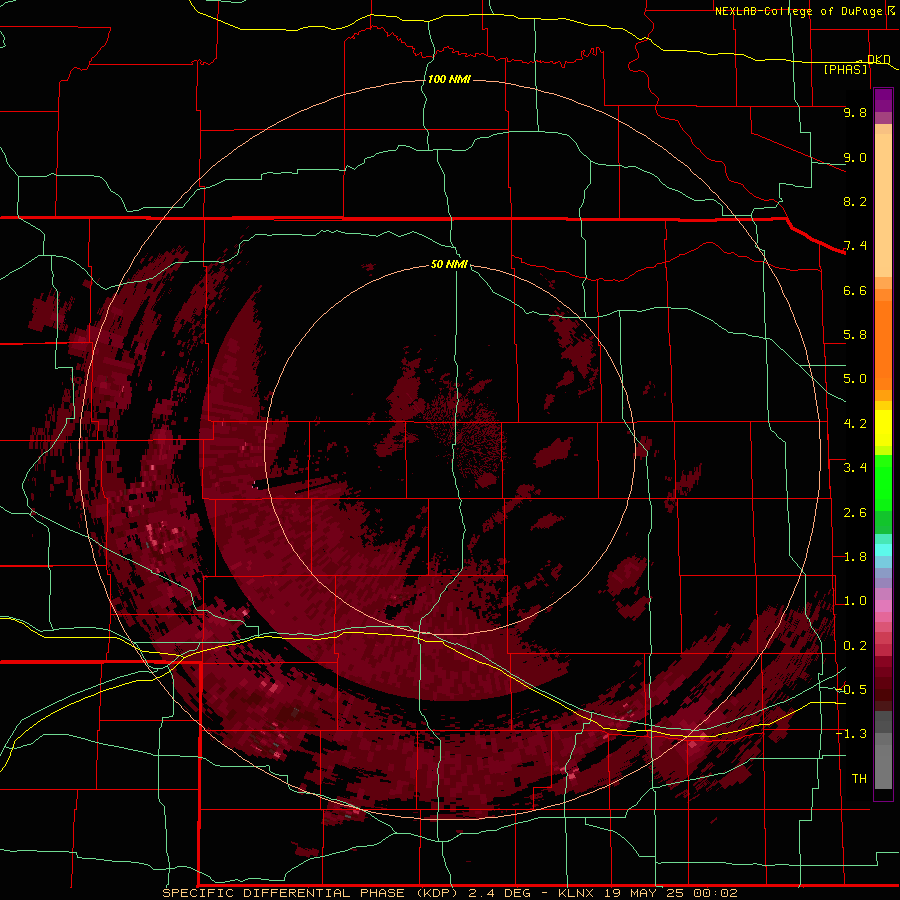The width and height of the screenshot is (900, 900).
Task: Click the TH threshold label
Action: pos(859,779)
